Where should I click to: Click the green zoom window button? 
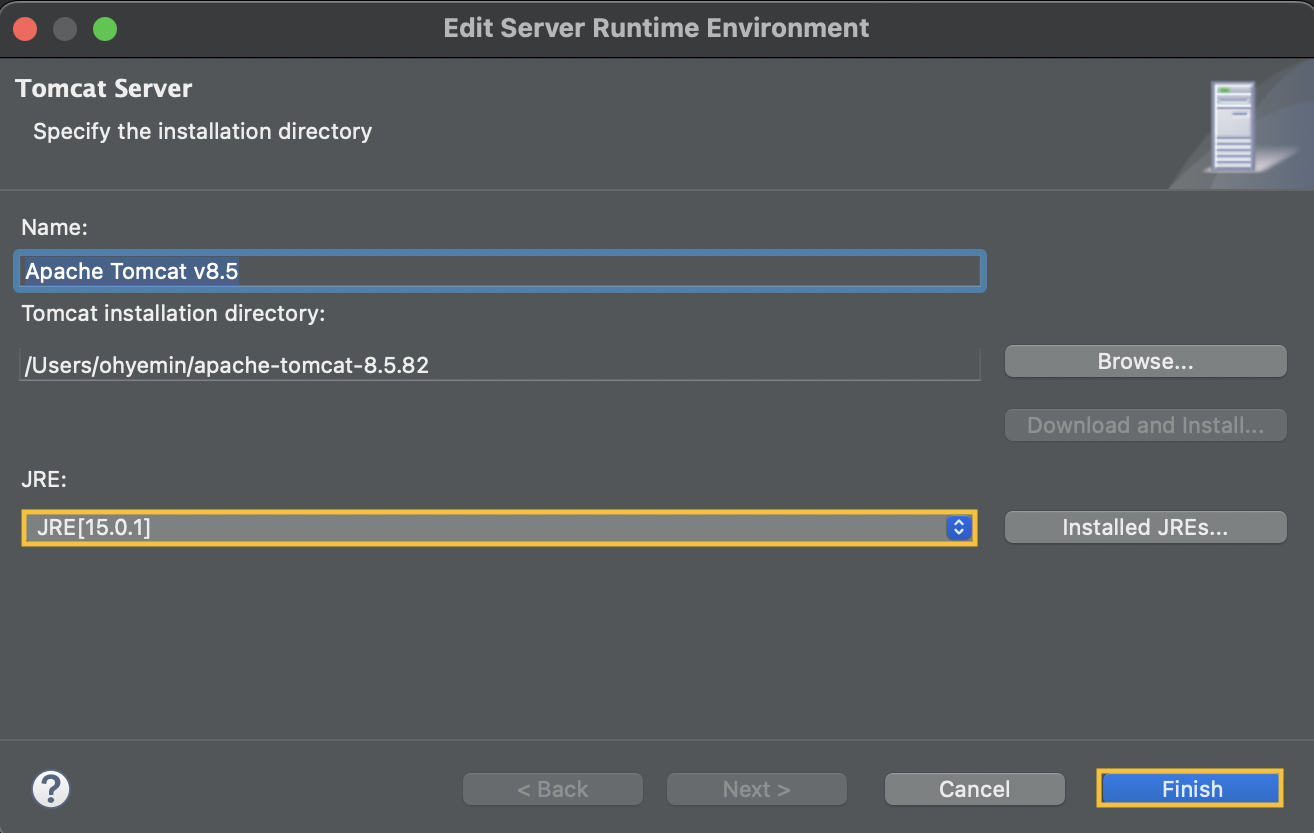coord(105,28)
